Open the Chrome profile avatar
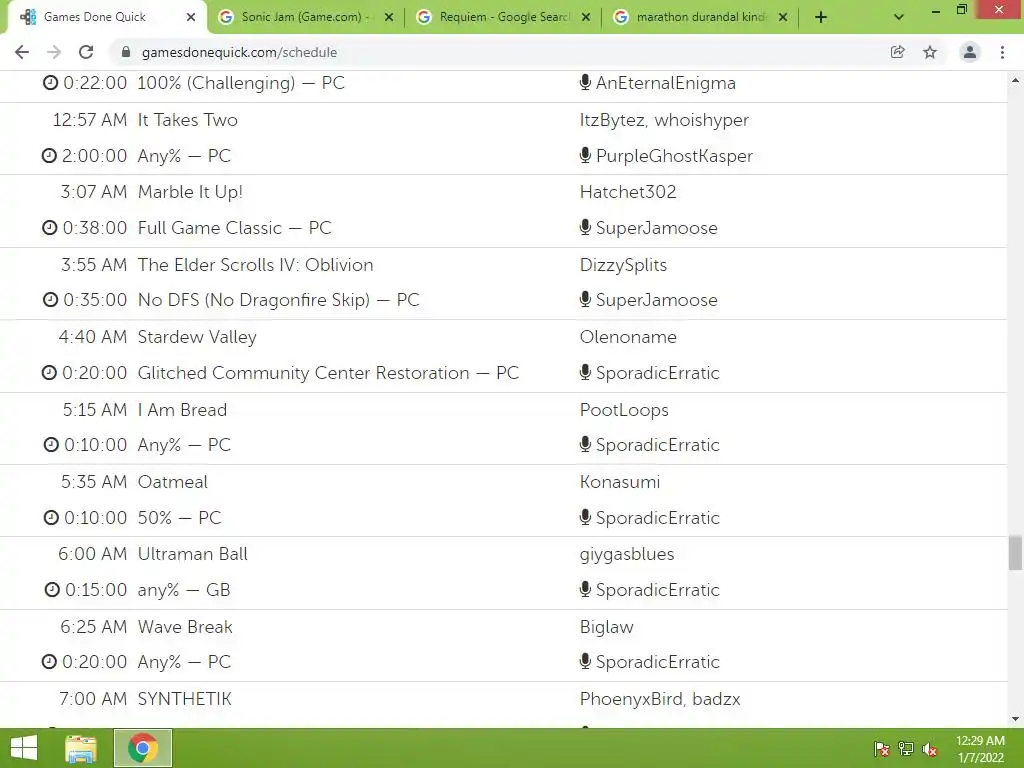This screenshot has width=1024, height=768. click(970, 52)
